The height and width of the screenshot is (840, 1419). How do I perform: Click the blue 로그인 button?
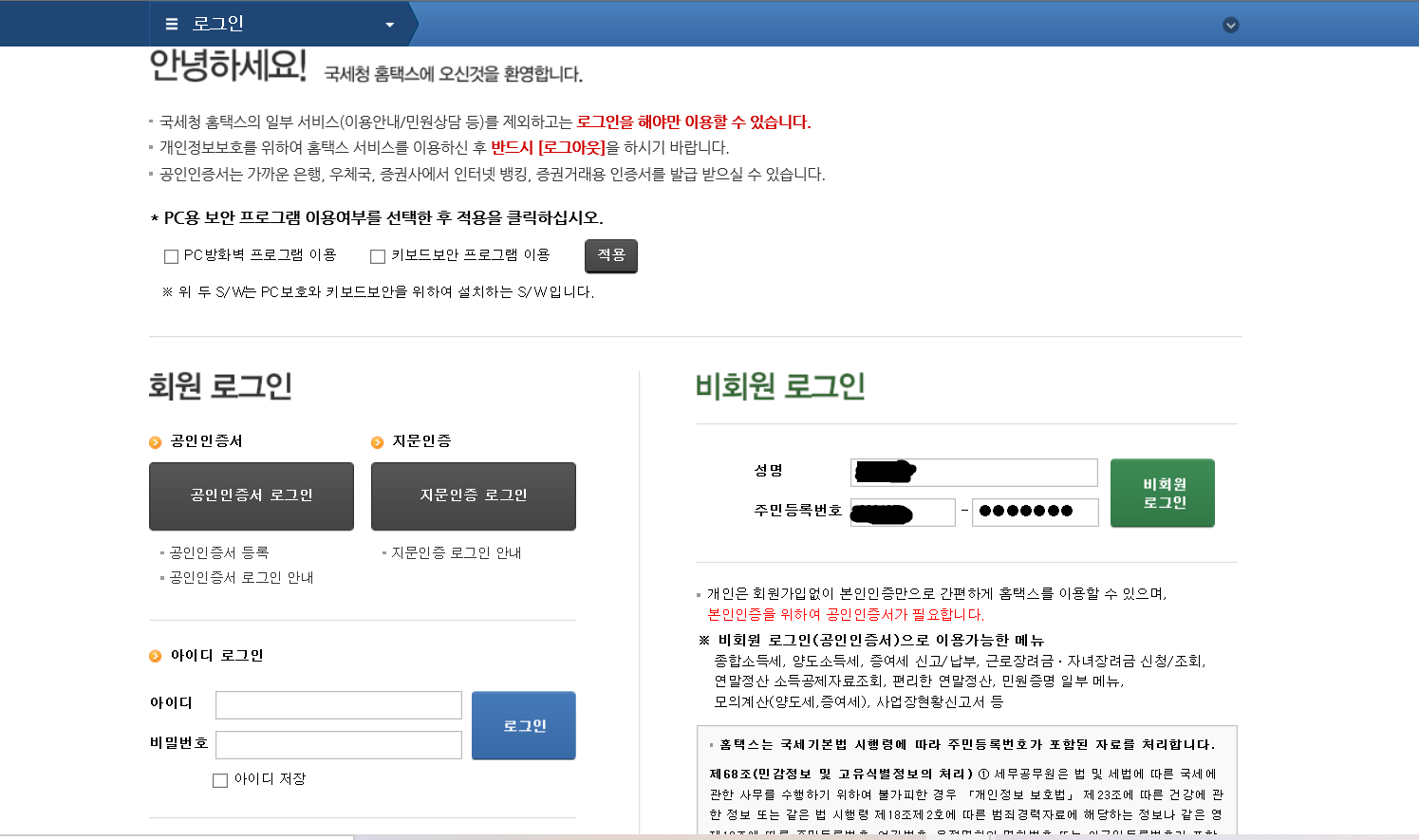(x=524, y=725)
